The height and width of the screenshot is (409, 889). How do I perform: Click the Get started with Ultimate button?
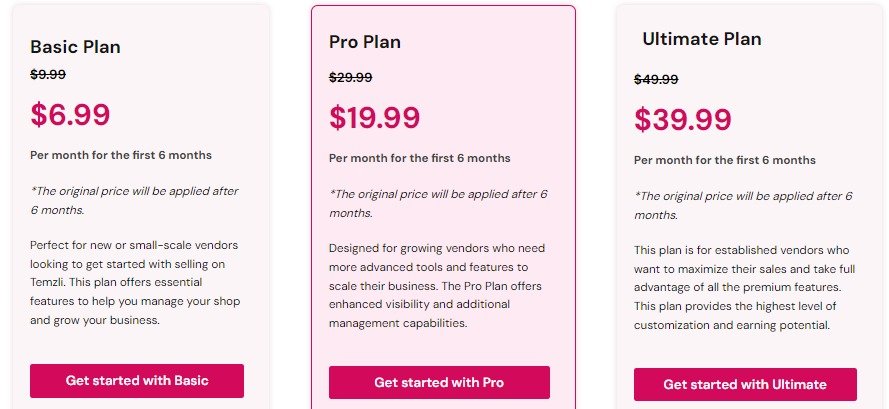tap(745, 385)
